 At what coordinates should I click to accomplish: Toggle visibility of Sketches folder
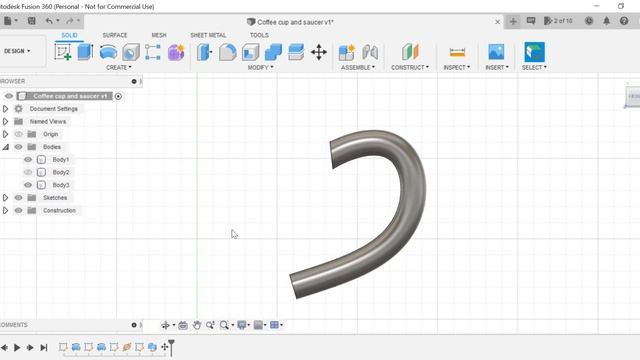[x=18, y=198]
